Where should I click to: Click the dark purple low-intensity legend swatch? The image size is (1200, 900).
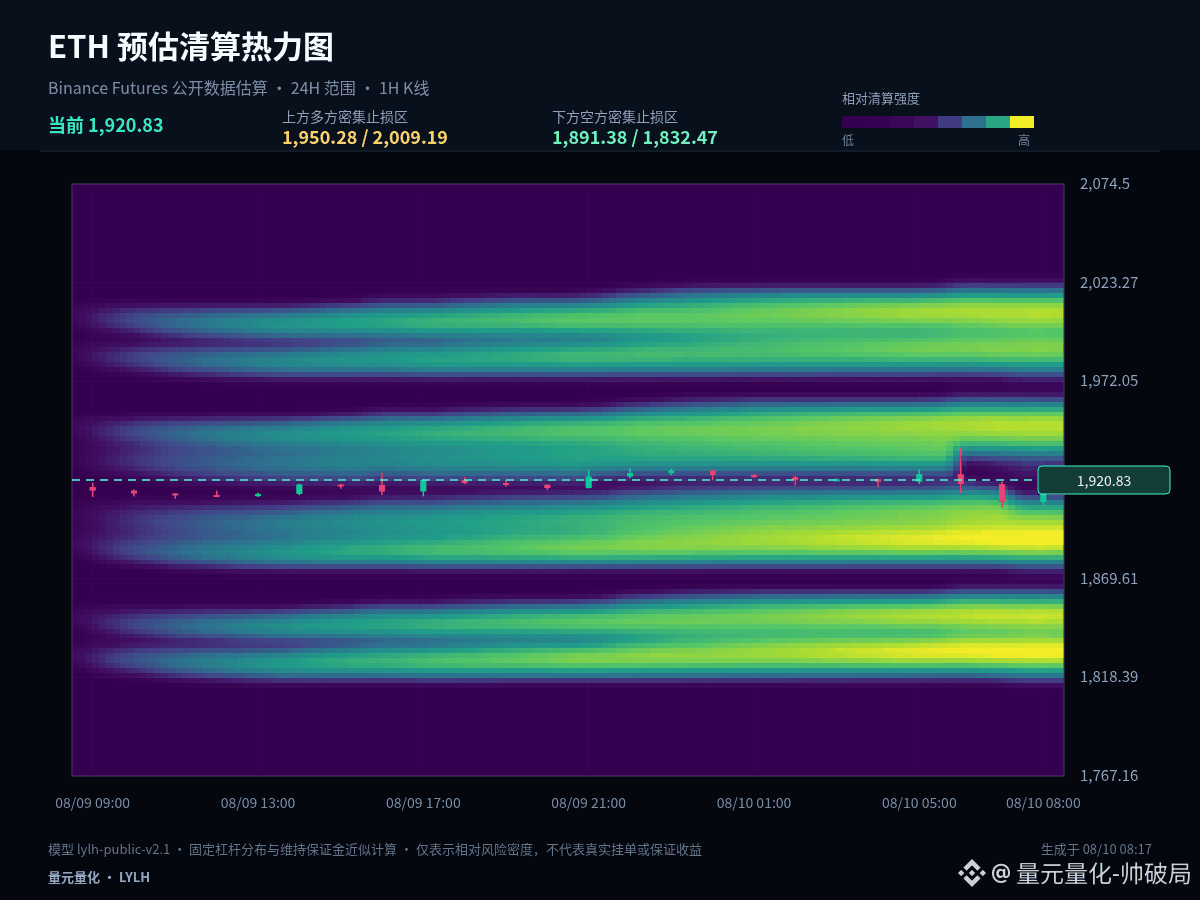click(x=854, y=122)
